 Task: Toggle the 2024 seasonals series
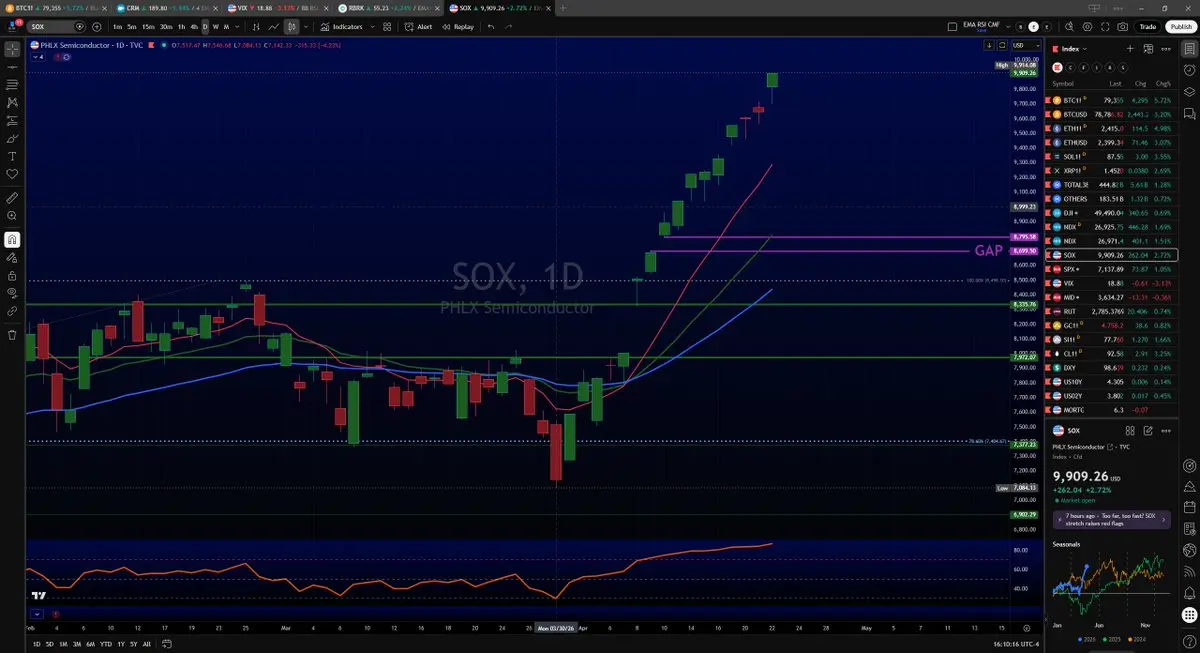1137,639
